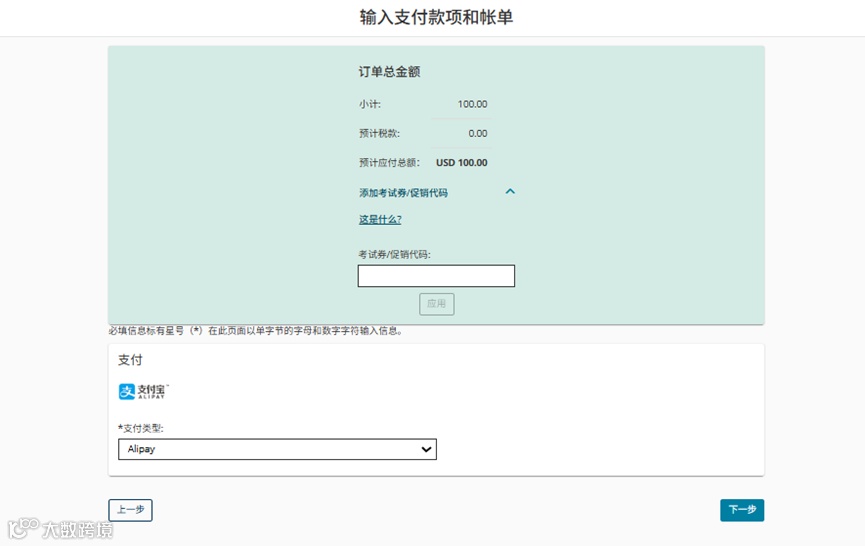Go back with the 上一步 button
The width and height of the screenshot is (865, 546).
[x=130, y=510]
